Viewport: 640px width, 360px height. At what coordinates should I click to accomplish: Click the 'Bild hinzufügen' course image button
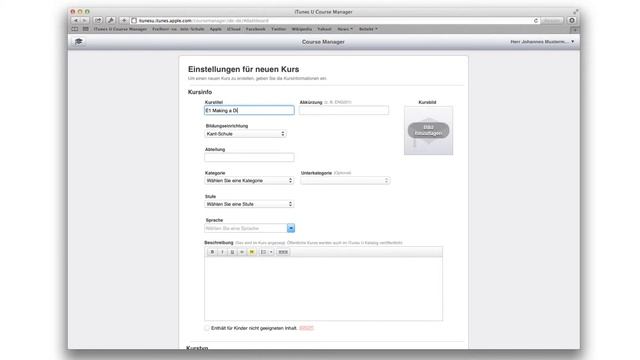click(x=429, y=130)
